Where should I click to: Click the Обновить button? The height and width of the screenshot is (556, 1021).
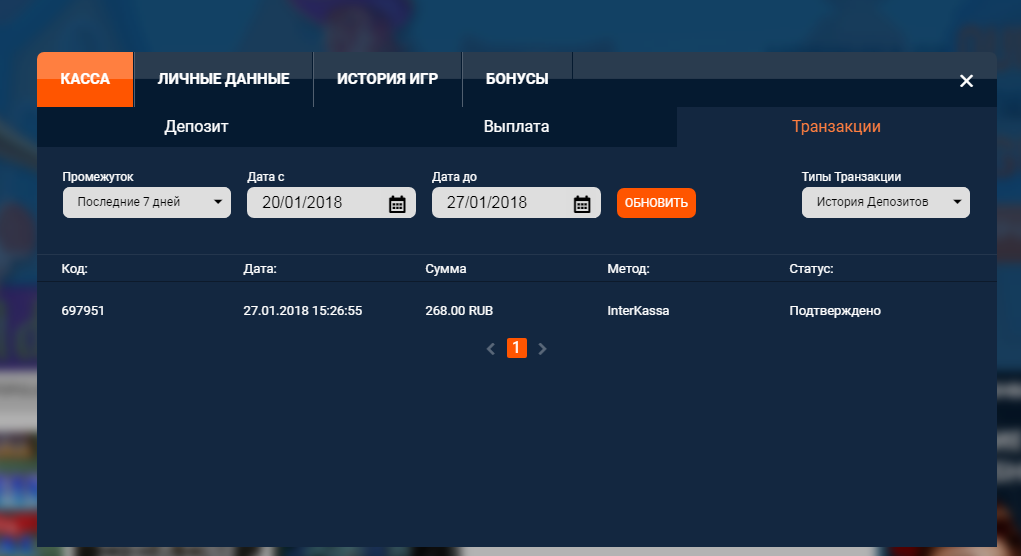pos(656,203)
